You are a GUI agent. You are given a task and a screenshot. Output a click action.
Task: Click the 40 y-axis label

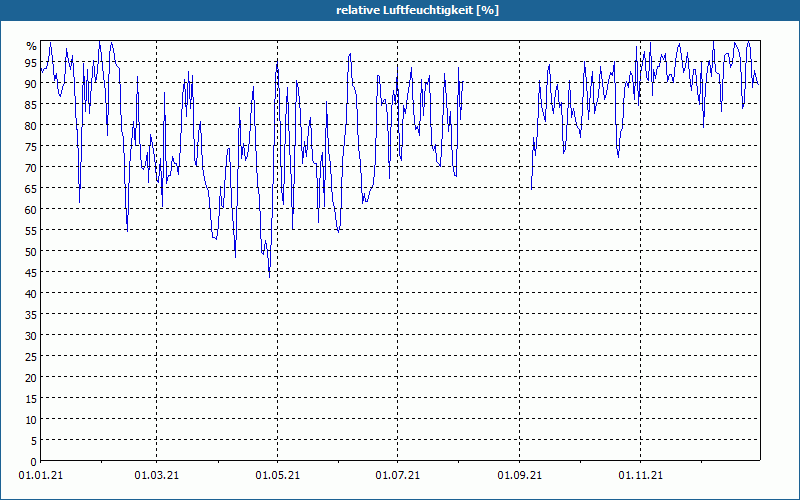(x=31, y=293)
